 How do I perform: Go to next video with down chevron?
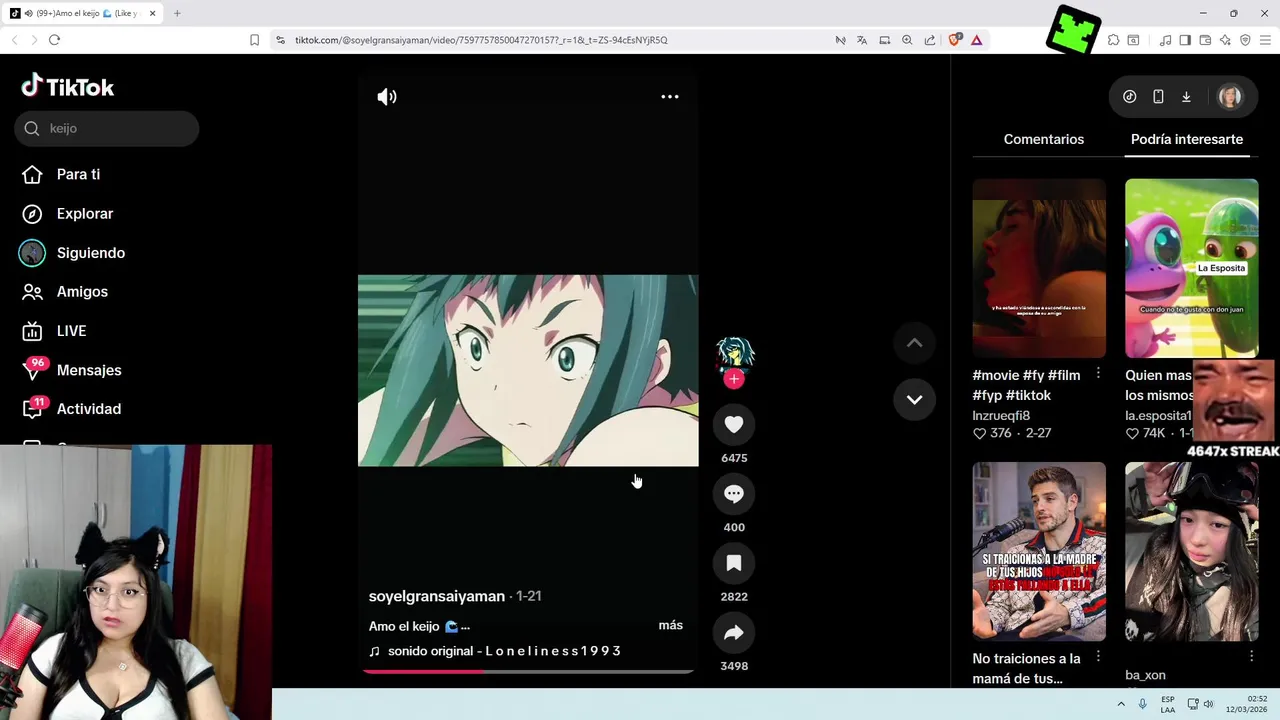(914, 399)
